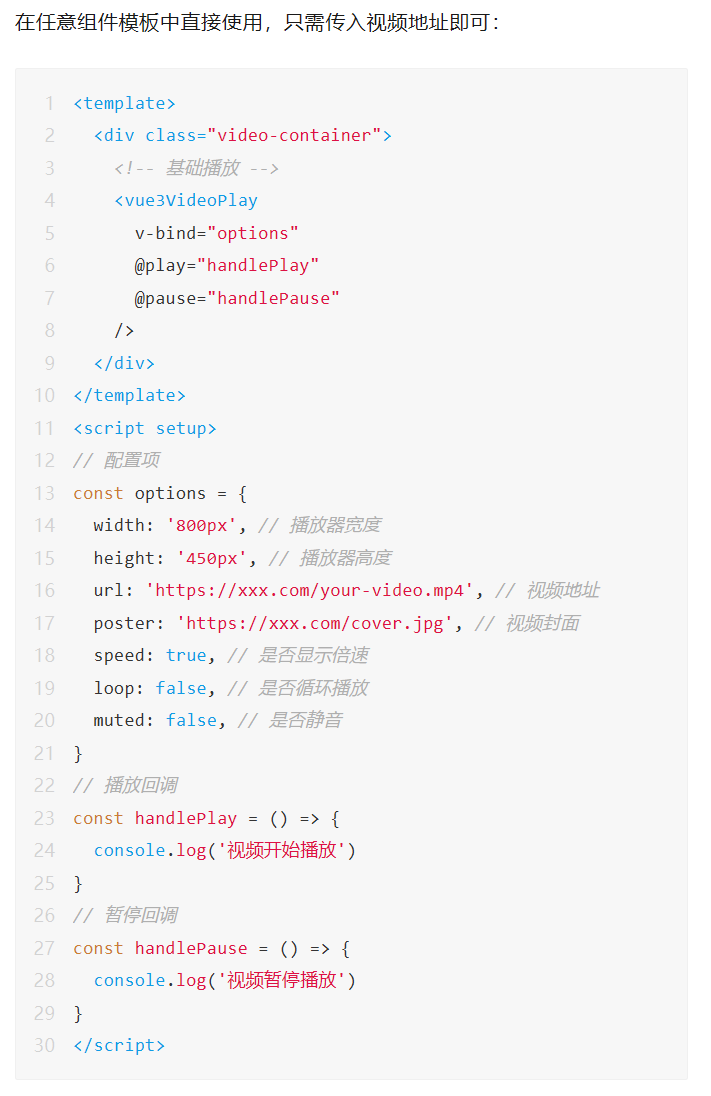This screenshot has width=711, height=1096.
Task: Click the const options declaration
Action: point(159,493)
